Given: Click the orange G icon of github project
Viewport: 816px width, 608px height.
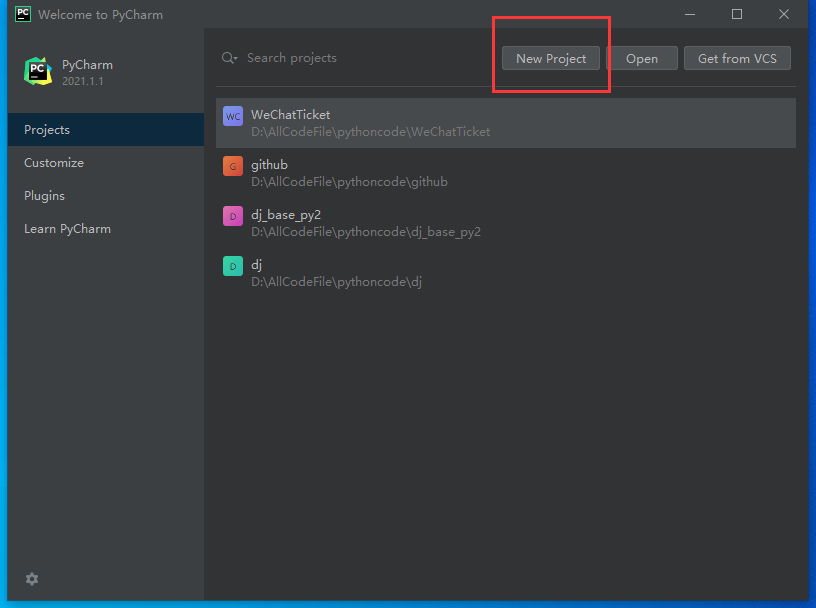Looking at the screenshot, I should (233, 166).
